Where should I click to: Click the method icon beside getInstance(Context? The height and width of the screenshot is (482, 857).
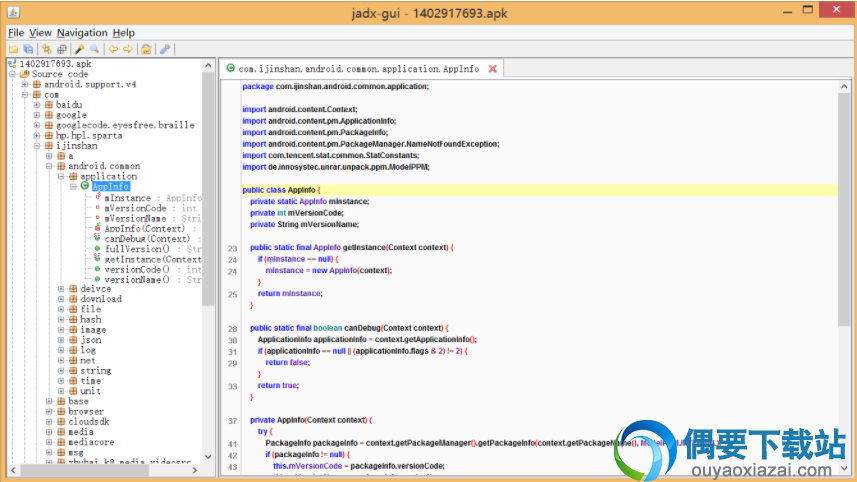[x=97, y=258]
